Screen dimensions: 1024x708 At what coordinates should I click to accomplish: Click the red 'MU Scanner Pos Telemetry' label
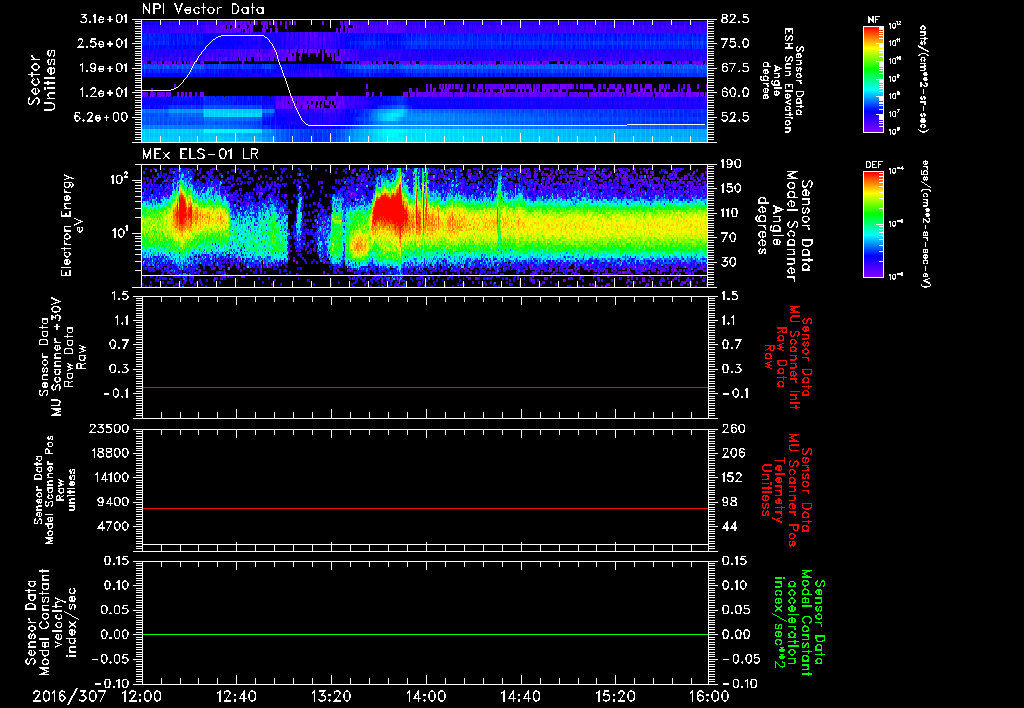[x=787, y=490]
